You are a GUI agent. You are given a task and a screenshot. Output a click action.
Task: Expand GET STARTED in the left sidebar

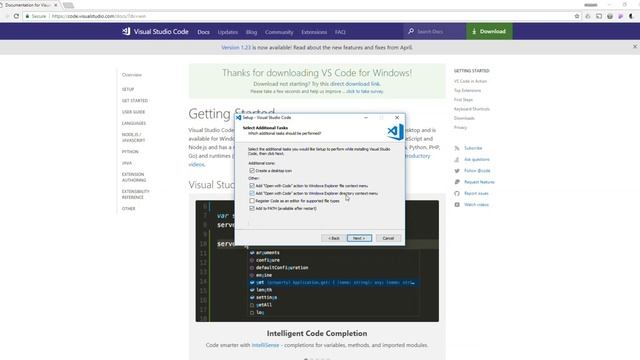(135, 100)
